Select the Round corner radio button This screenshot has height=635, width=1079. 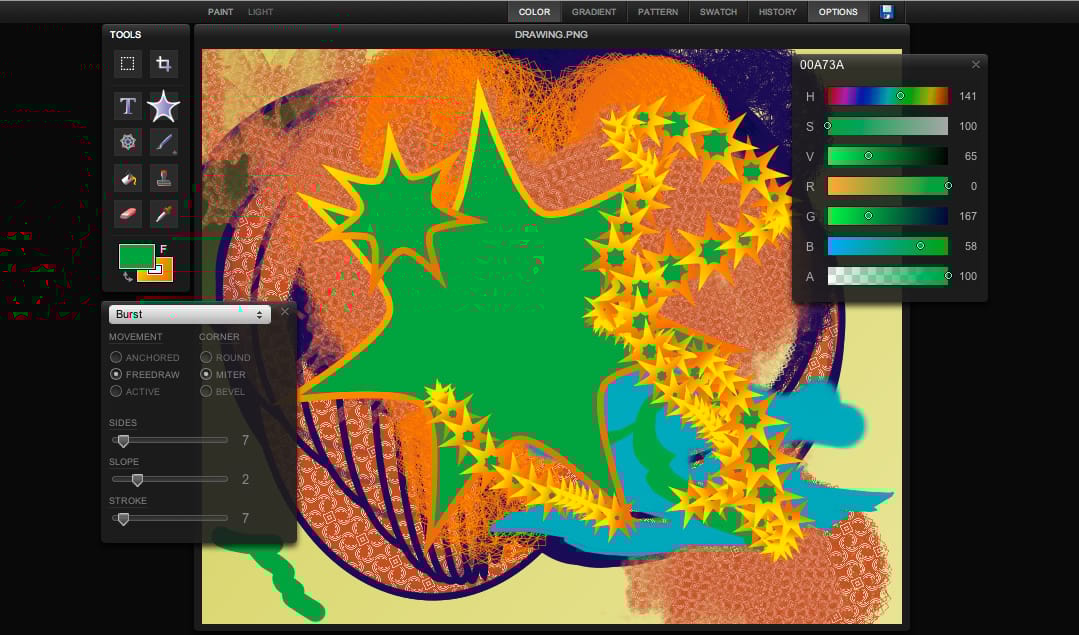pos(206,357)
